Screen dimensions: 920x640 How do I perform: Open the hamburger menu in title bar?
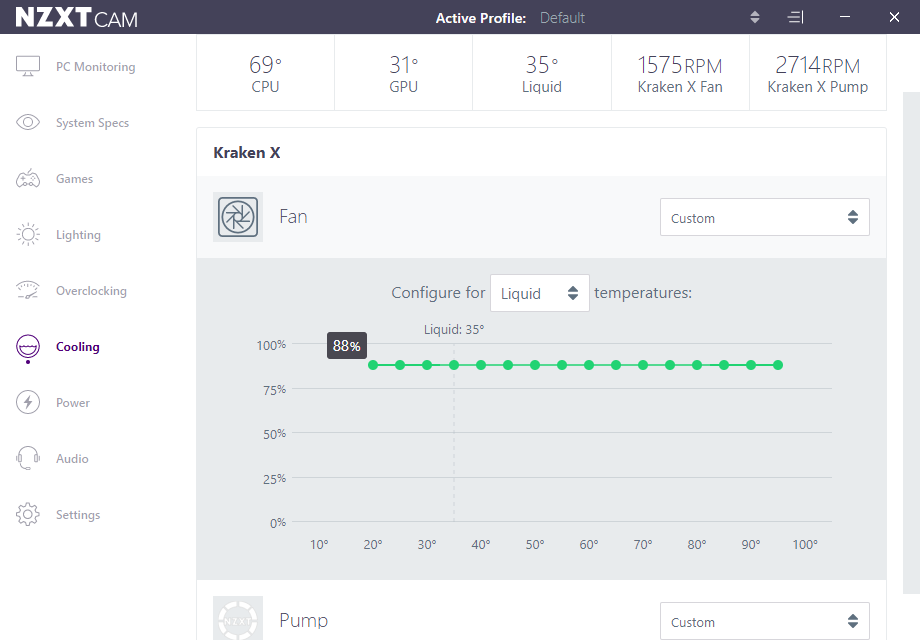pos(795,18)
